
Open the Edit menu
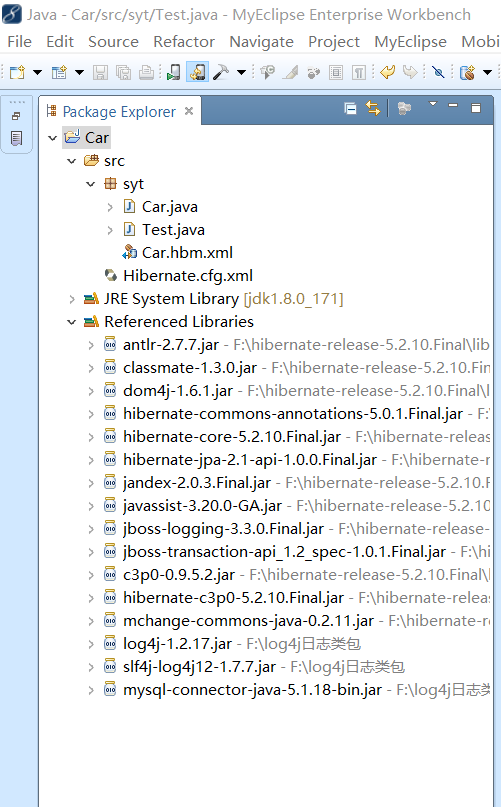point(60,42)
